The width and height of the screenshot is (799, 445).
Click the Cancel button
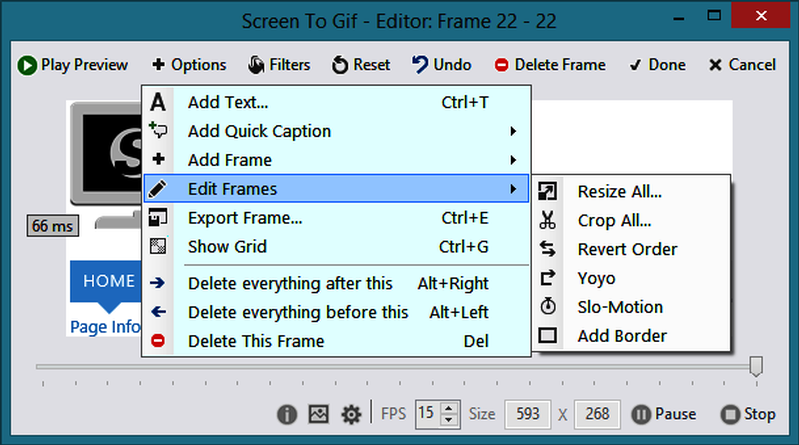pos(741,65)
